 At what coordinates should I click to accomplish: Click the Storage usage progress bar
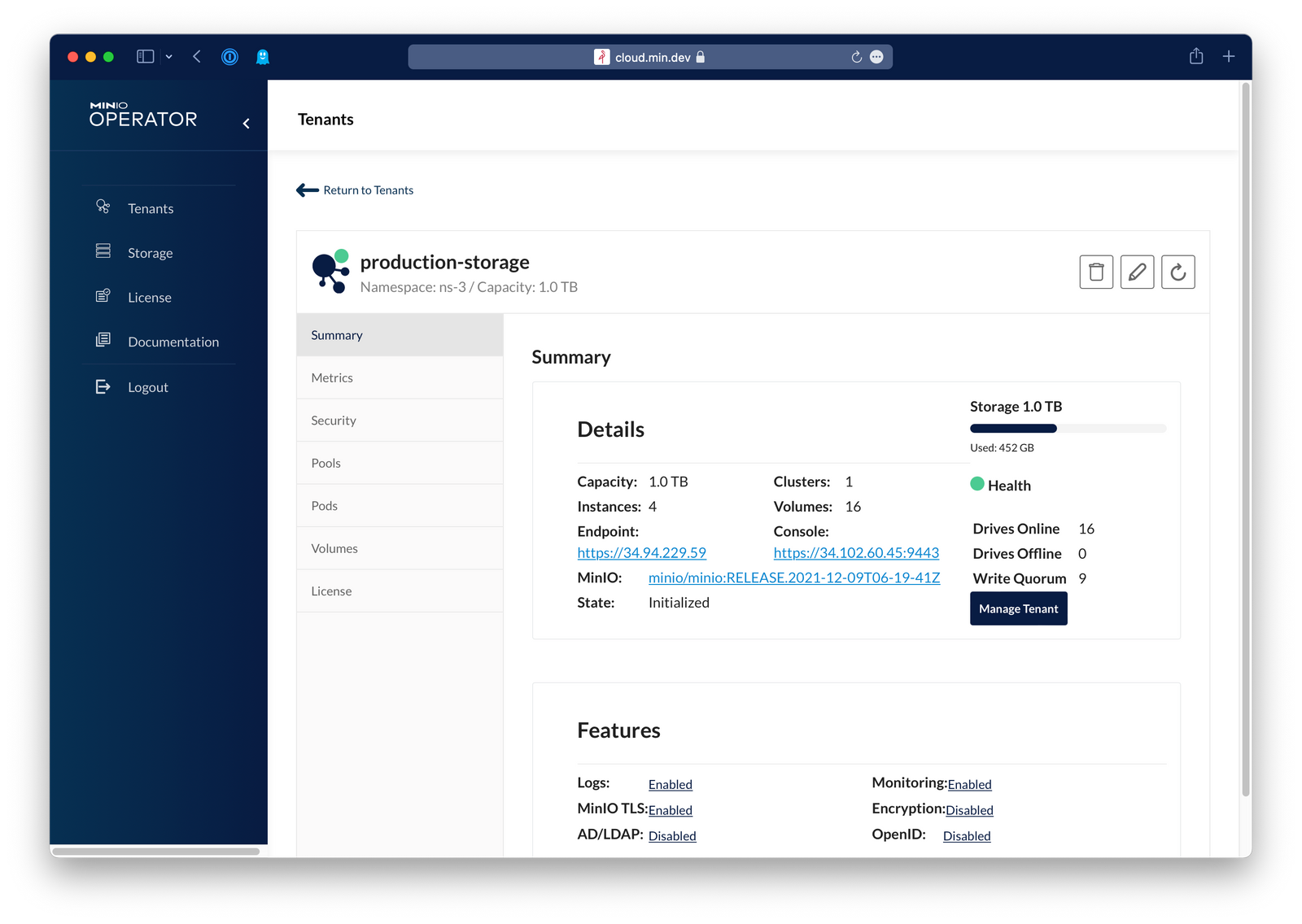coord(1068,429)
